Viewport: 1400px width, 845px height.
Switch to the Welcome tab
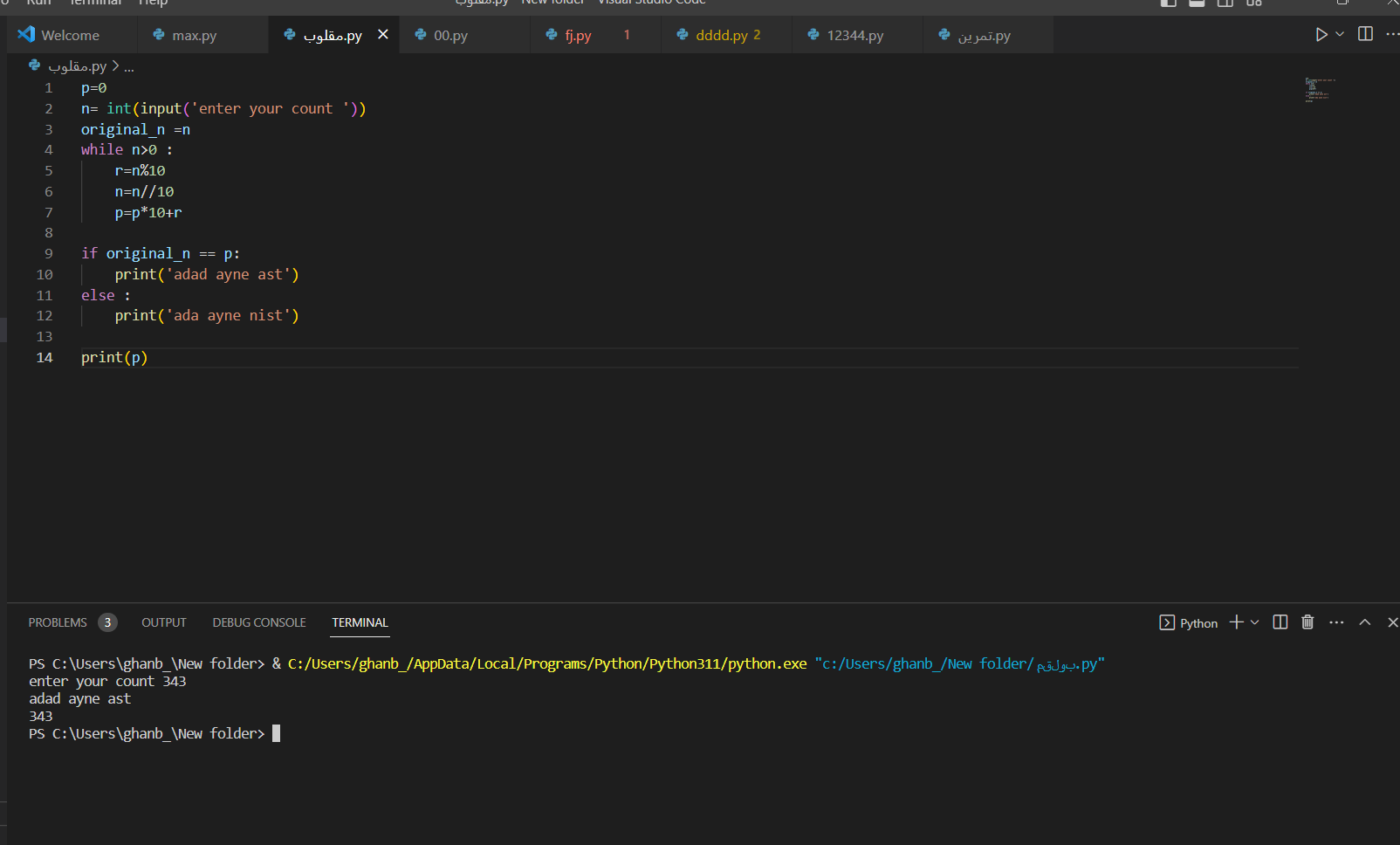72,35
